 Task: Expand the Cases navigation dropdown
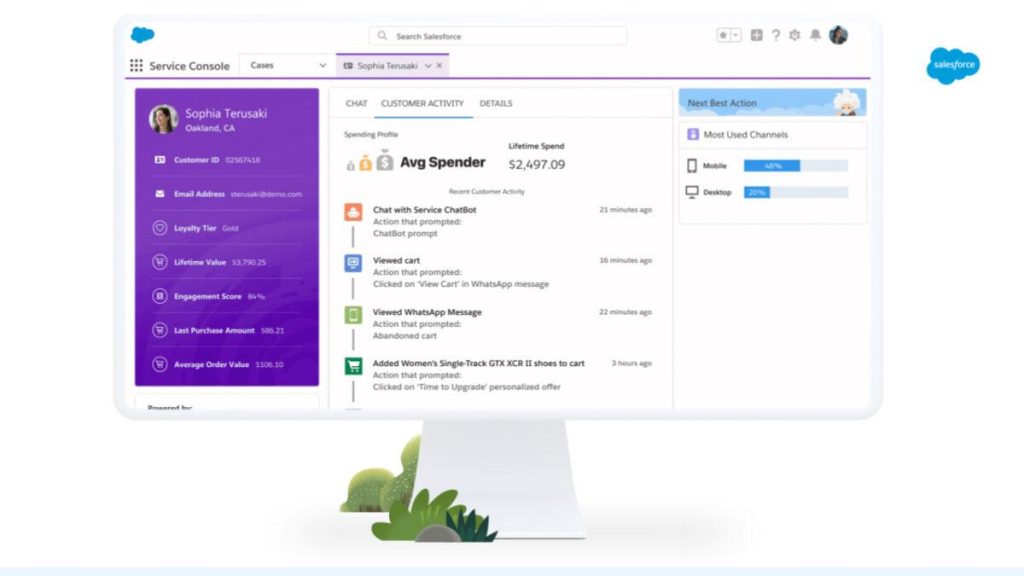(x=322, y=66)
